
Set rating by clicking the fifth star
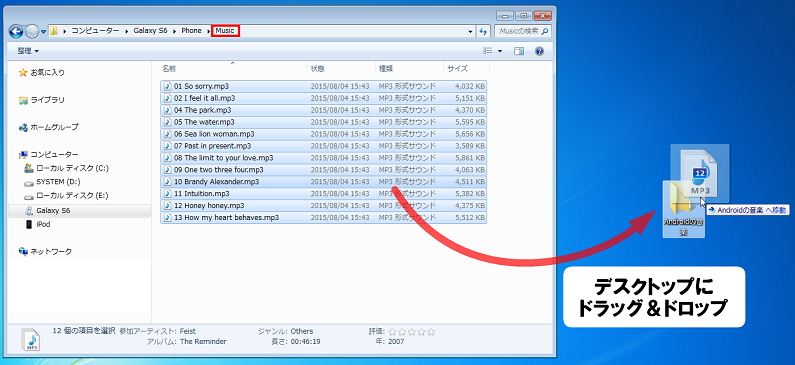click(431, 332)
